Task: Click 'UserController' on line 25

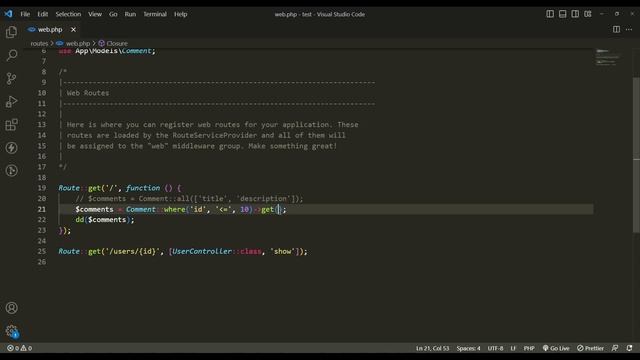Action: (202, 251)
